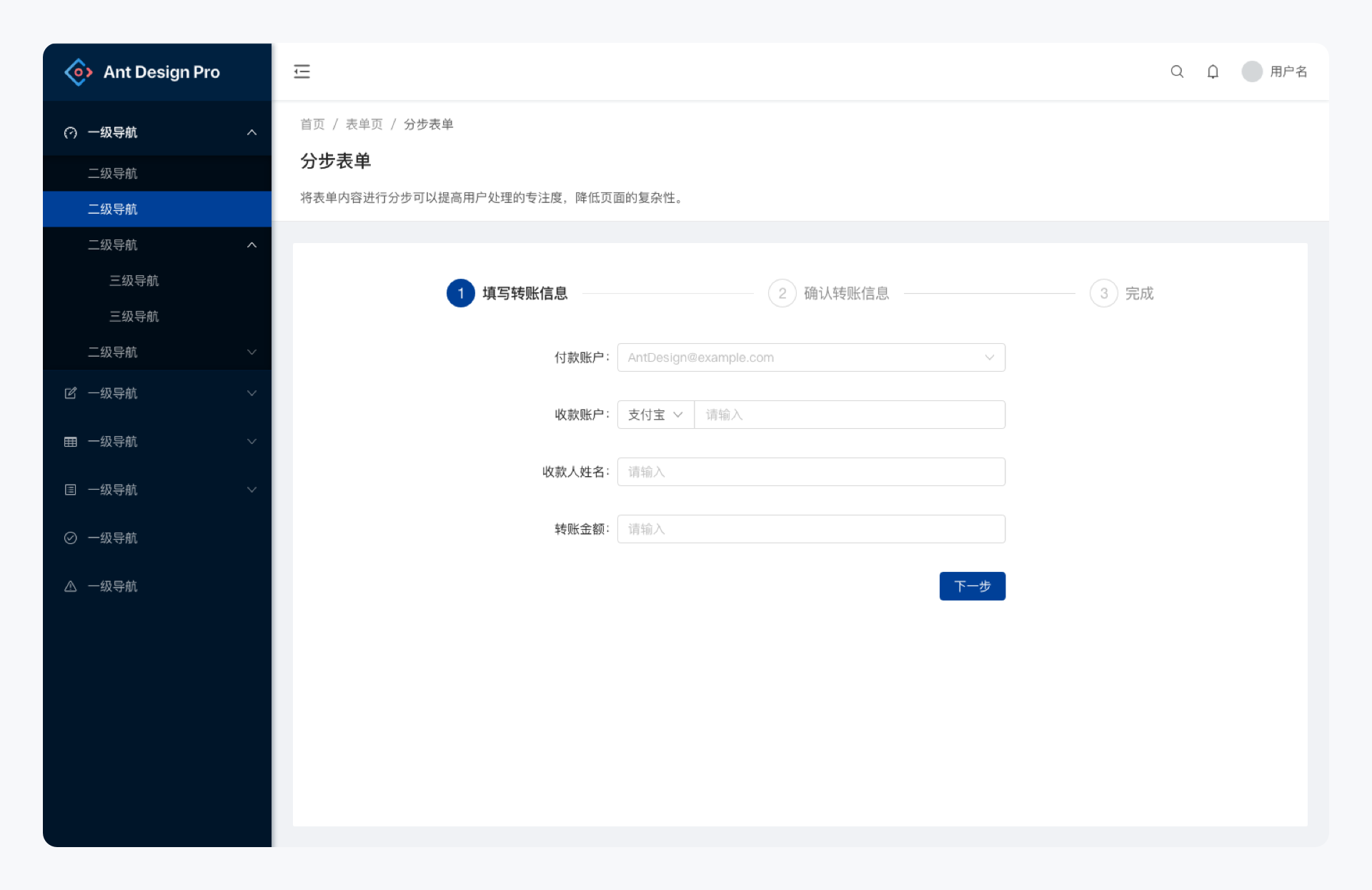Go to 首页 breadcrumb link
The image size is (1372, 890).
pos(312,124)
